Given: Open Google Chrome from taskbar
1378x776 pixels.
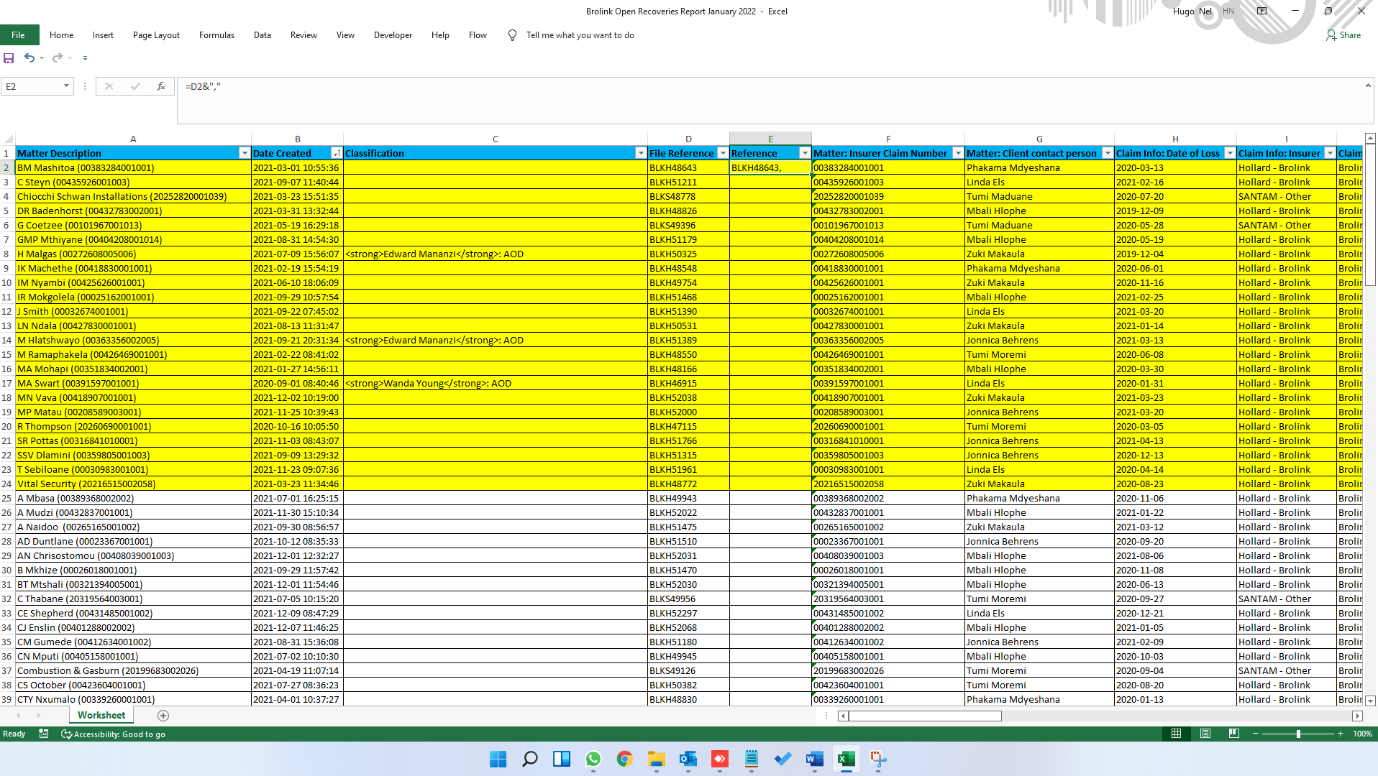Looking at the screenshot, I should [x=625, y=759].
